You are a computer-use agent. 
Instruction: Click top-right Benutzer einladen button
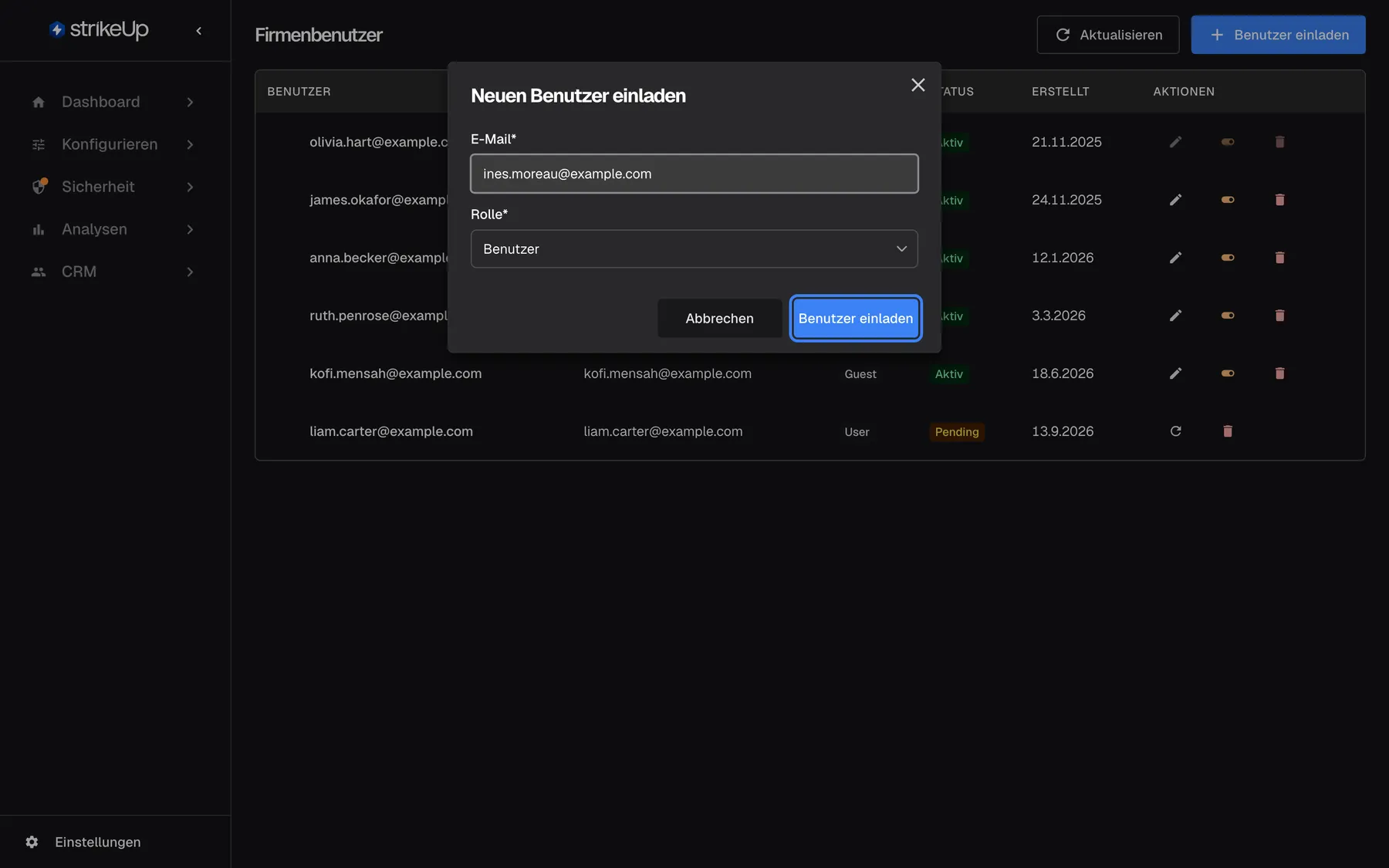point(1278,35)
